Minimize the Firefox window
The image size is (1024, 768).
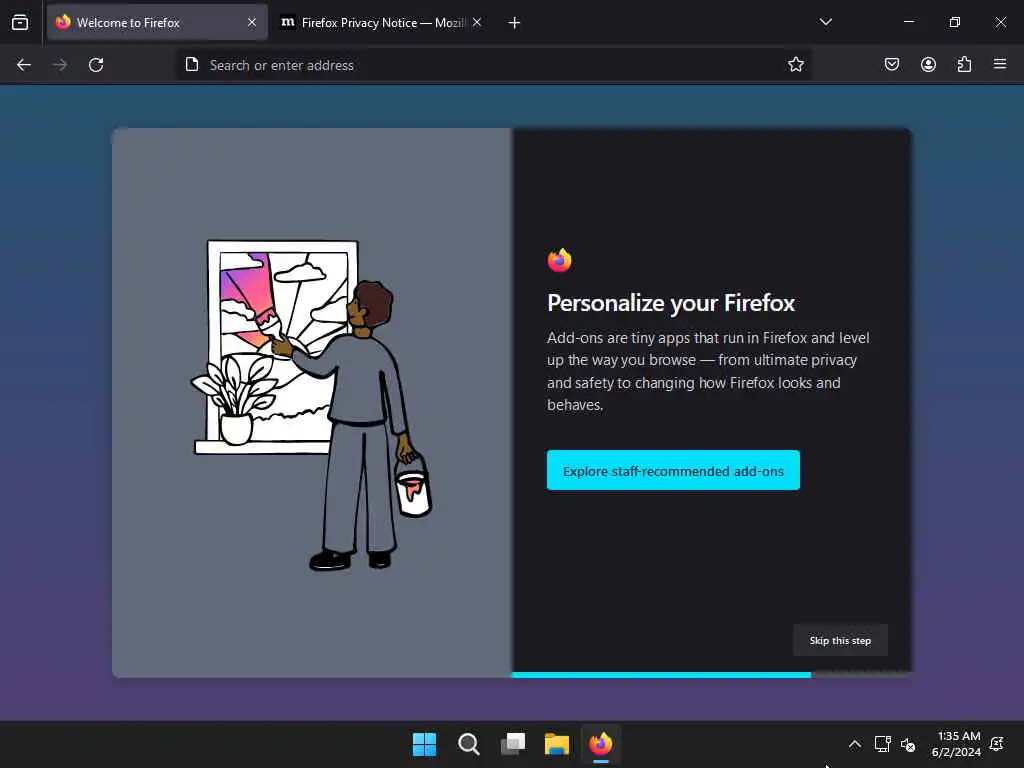908,22
